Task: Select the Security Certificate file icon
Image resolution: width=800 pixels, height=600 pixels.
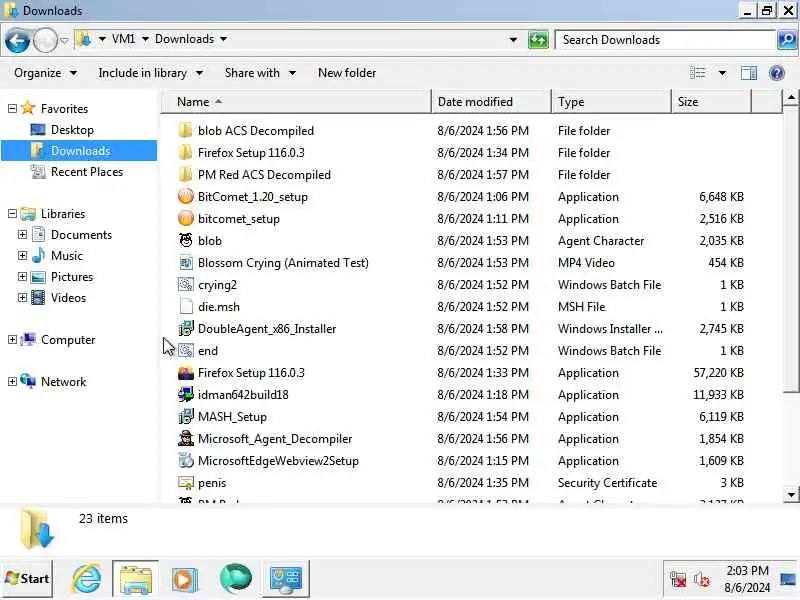Action: (186, 482)
